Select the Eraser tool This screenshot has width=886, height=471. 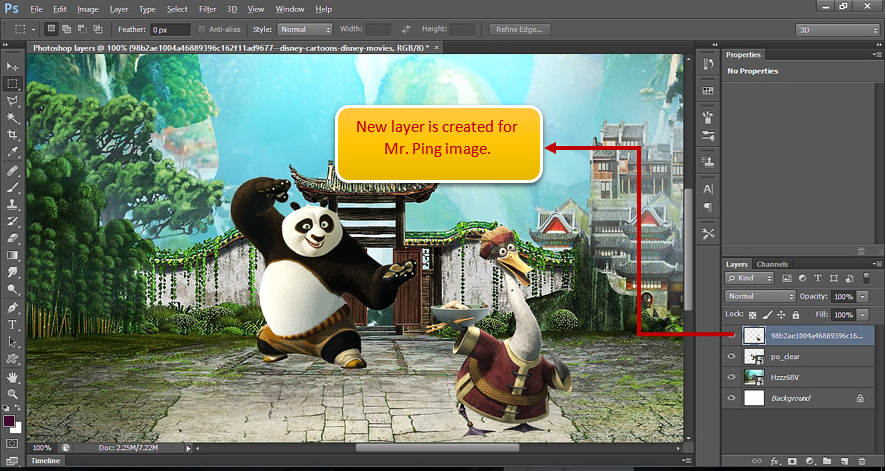click(x=12, y=238)
